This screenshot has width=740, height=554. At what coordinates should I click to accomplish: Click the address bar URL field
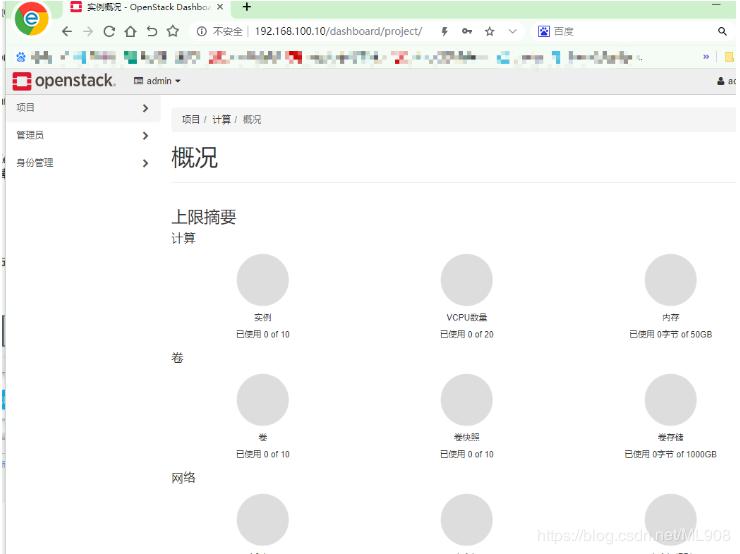339,32
